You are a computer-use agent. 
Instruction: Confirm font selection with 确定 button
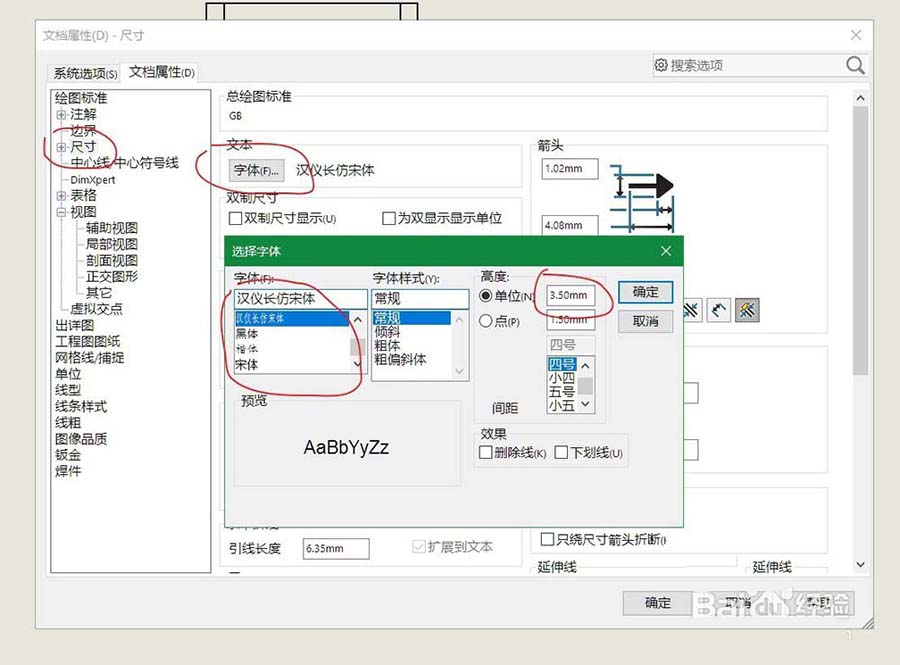(x=645, y=292)
